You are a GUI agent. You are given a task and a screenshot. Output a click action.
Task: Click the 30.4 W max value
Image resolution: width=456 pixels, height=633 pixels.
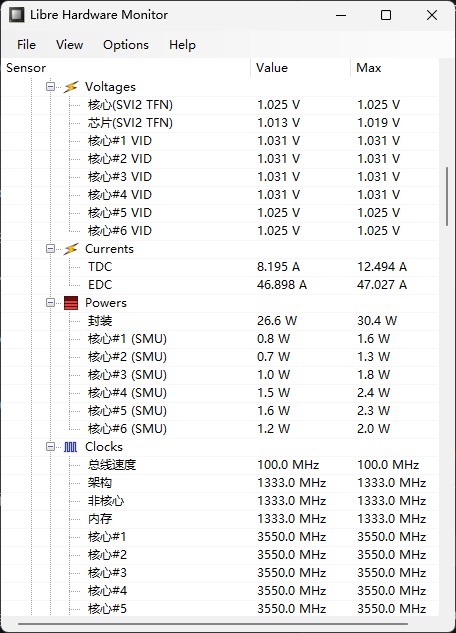377,321
